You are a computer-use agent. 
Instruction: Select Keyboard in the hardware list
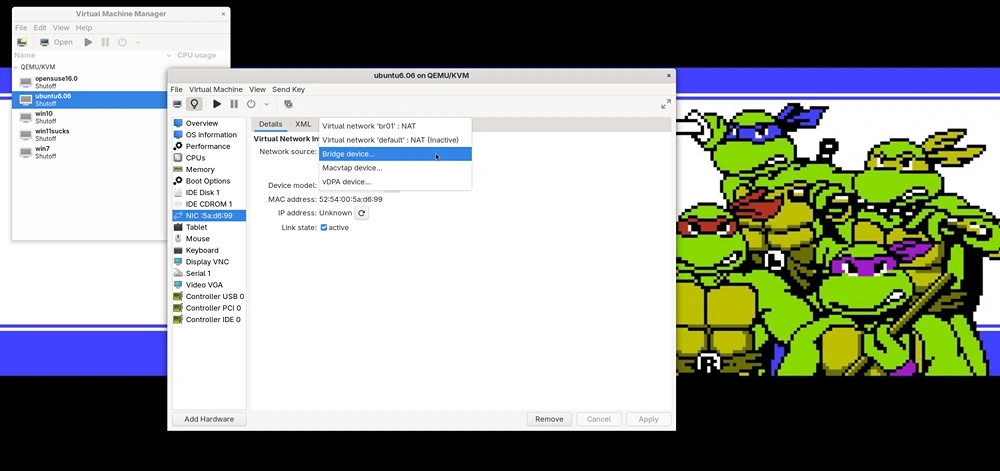pyautogui.click(x=209, y=250)
